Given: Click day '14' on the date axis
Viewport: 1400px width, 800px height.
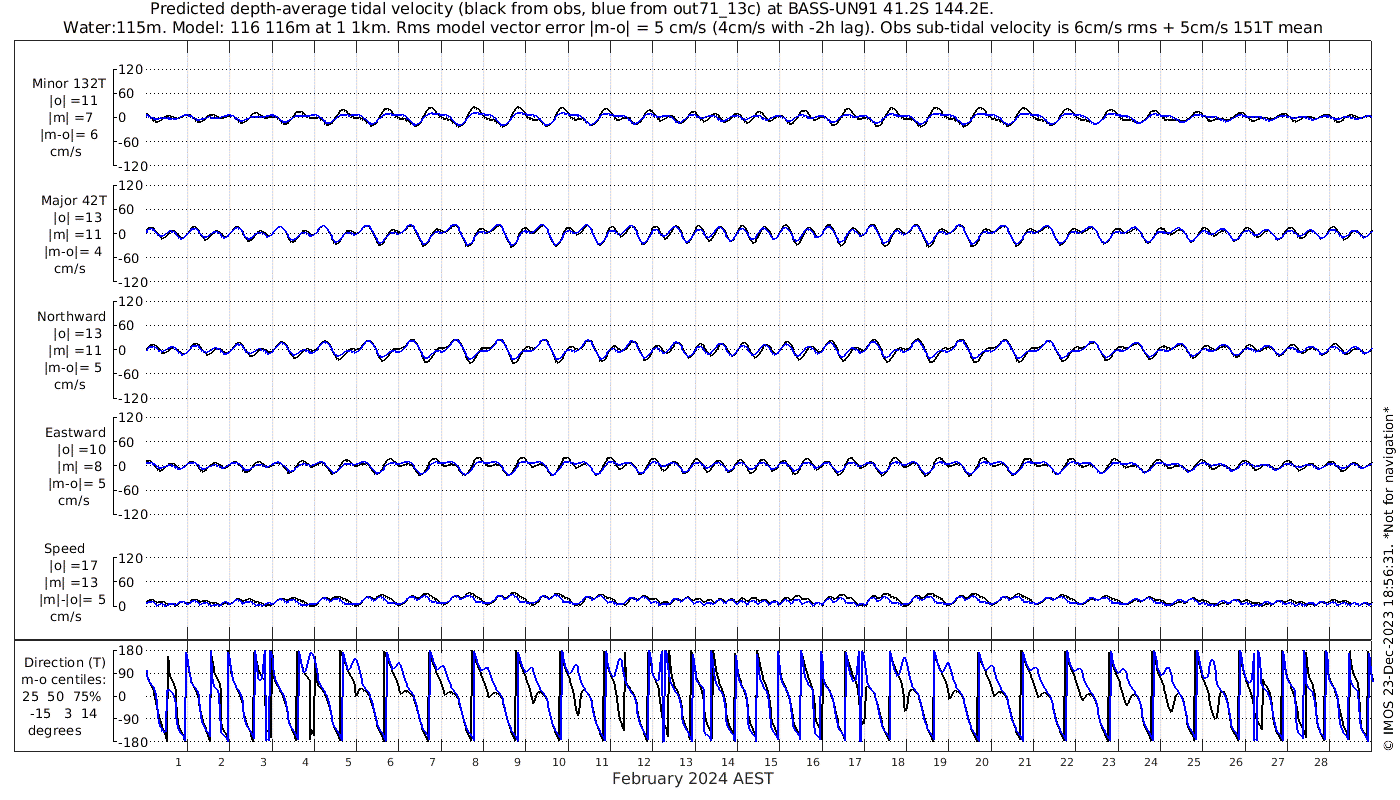Looking at the screenshot, I should click(x=728, y=762).
